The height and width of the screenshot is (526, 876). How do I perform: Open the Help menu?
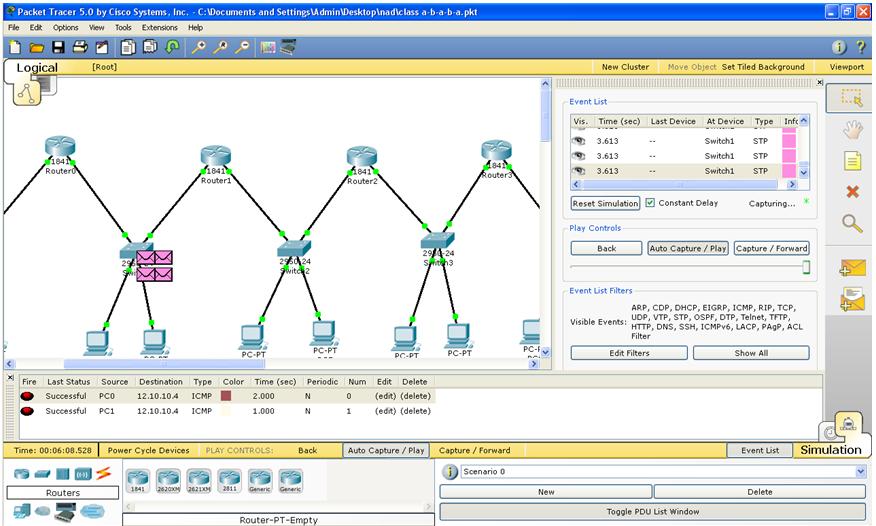(x=195, y=27)
